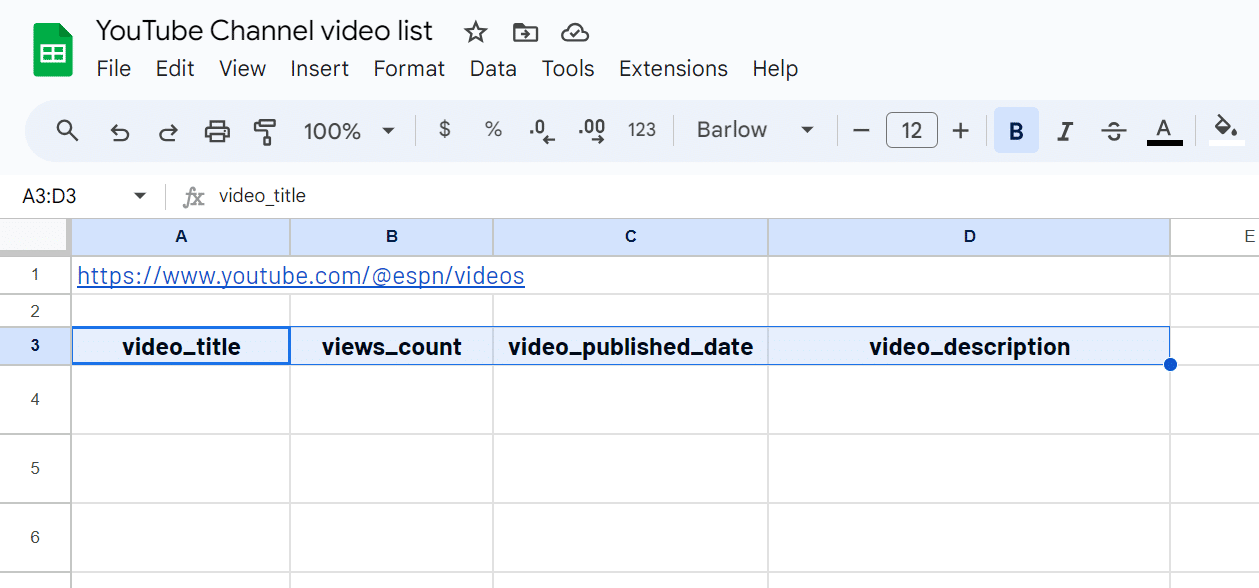Undo the last action
Viewport: 1259px width, 588px height.
click(120, 131)
